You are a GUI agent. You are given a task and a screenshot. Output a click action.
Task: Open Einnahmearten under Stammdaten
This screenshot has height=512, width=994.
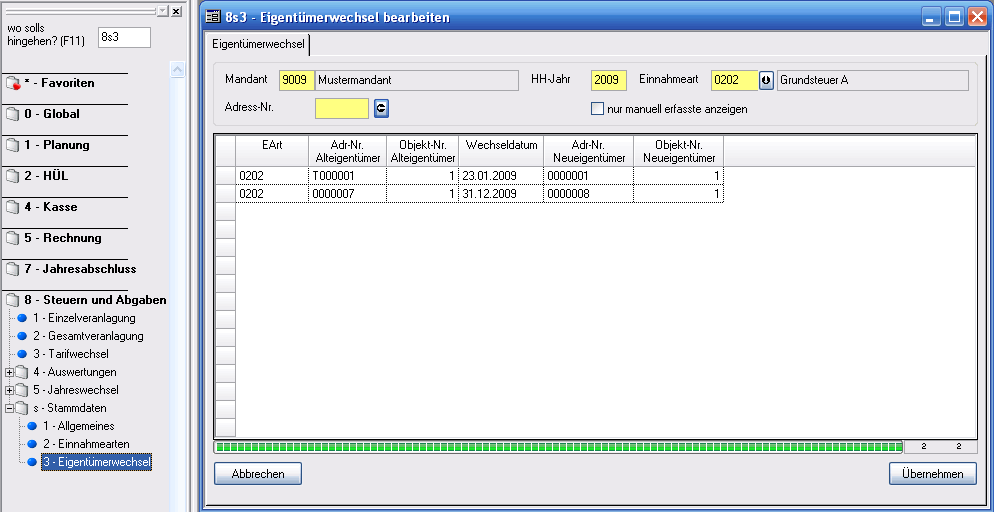tap(86, 444)
